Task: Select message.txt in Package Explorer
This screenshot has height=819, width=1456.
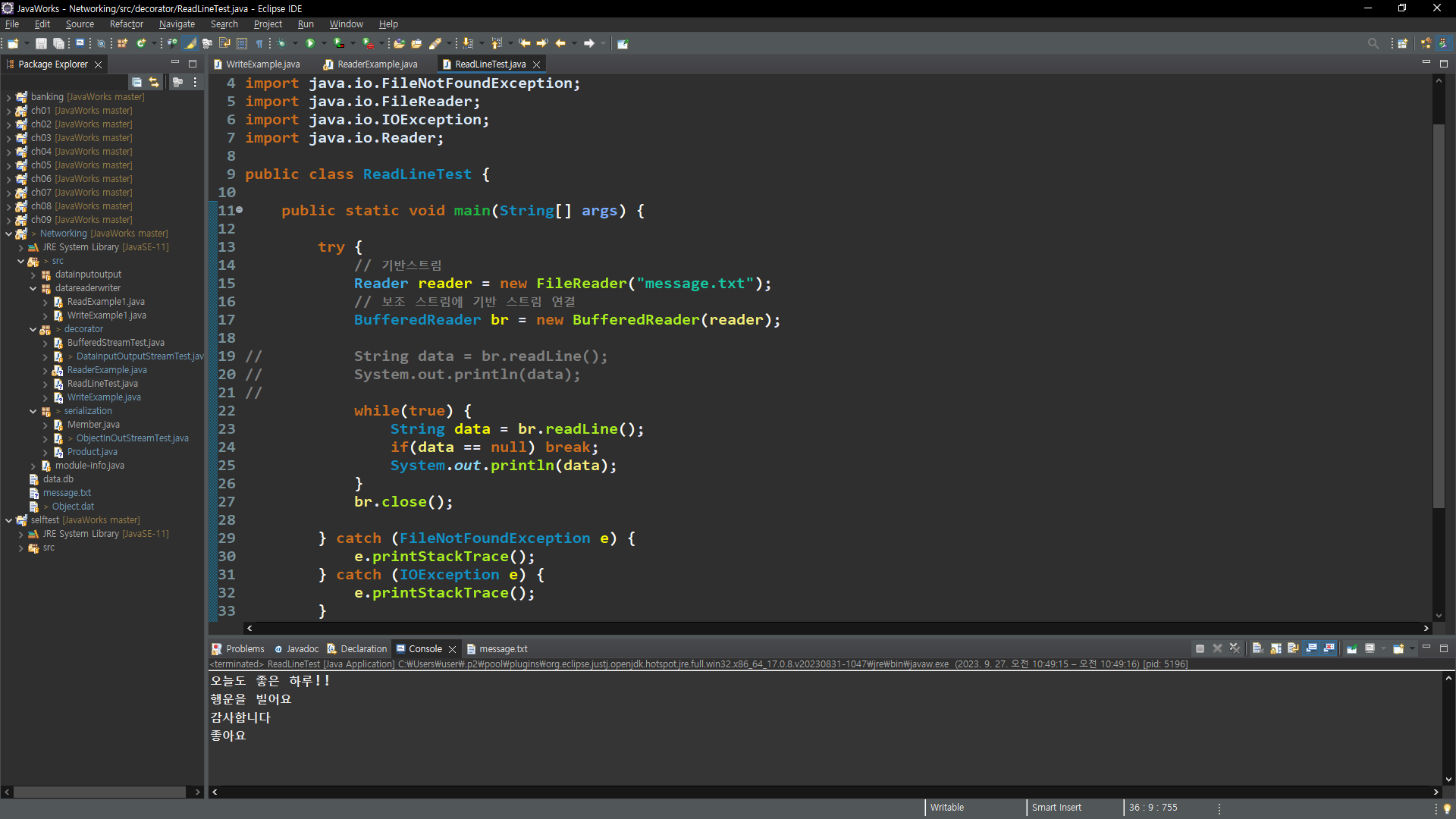Action: click(67, 493)
